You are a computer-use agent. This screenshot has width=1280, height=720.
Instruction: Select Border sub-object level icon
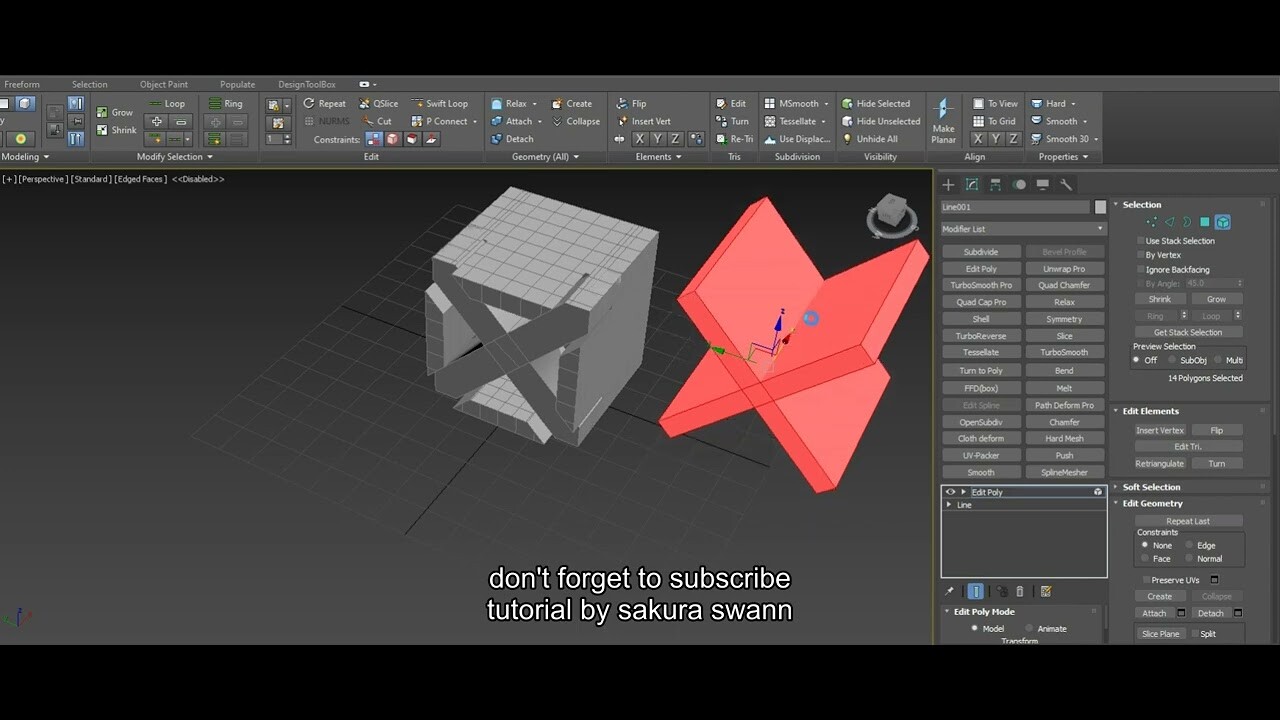[x=1187, y=222]
